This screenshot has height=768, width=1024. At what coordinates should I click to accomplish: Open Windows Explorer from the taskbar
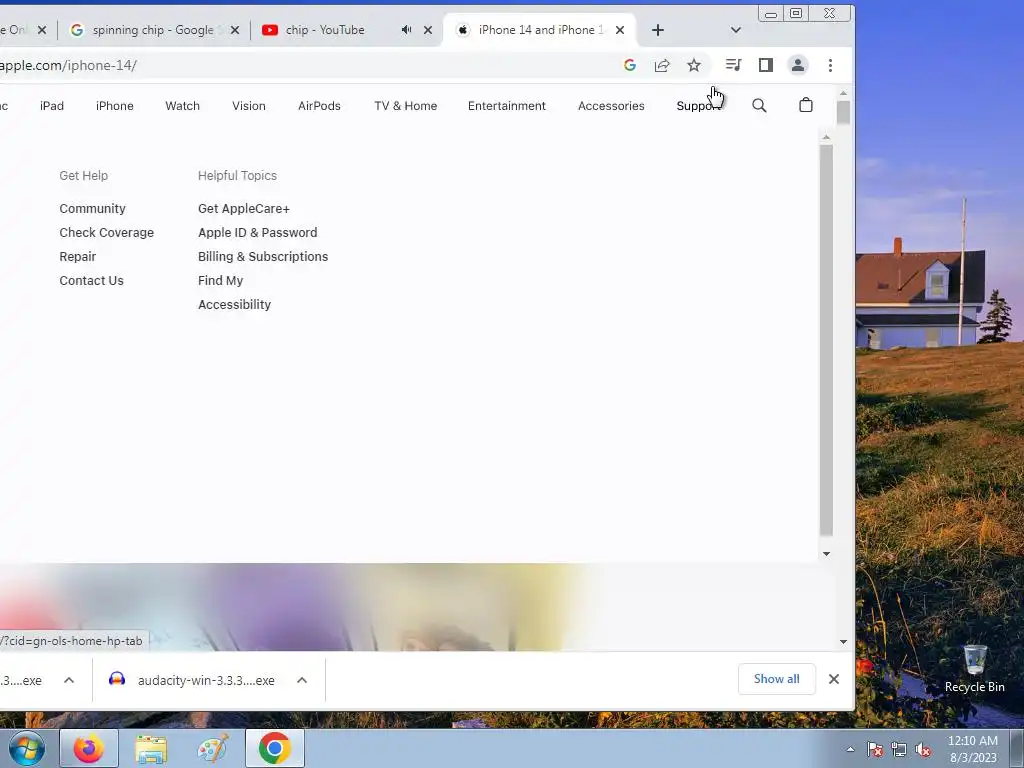pyautogui.click(x=151, y=748)
